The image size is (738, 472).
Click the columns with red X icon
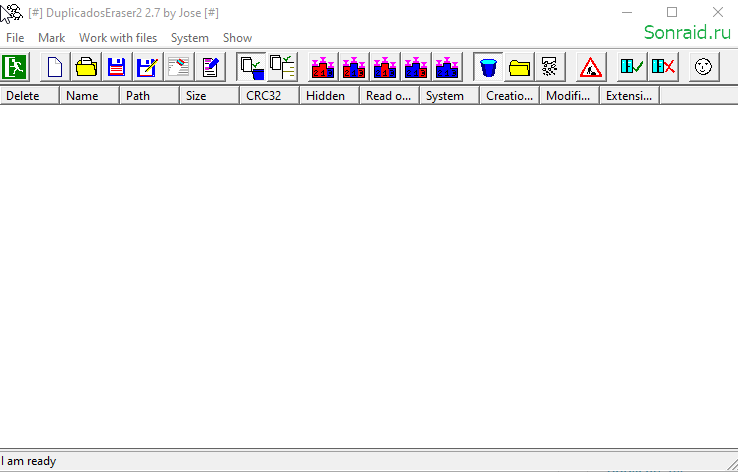(x=663, y=67)
